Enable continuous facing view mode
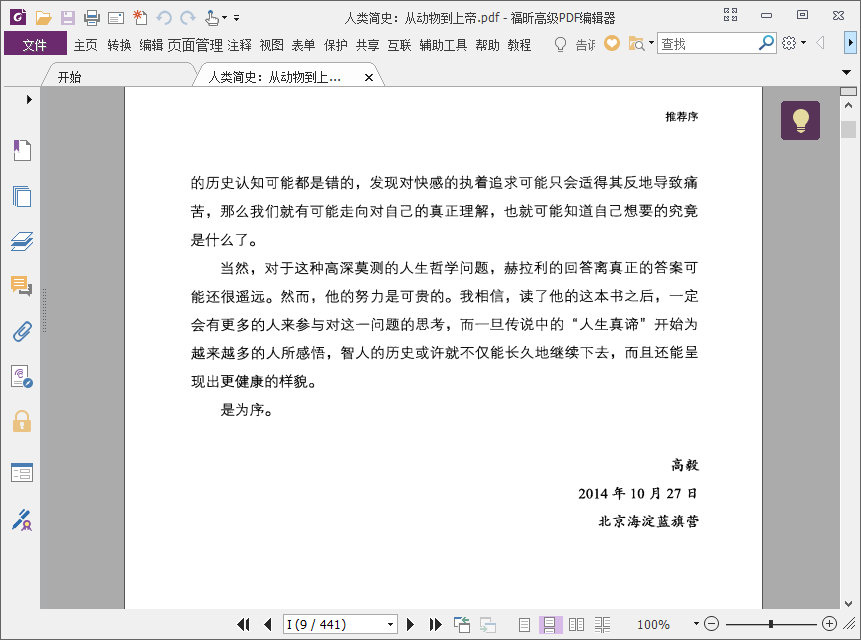 [x=602, y=625]
